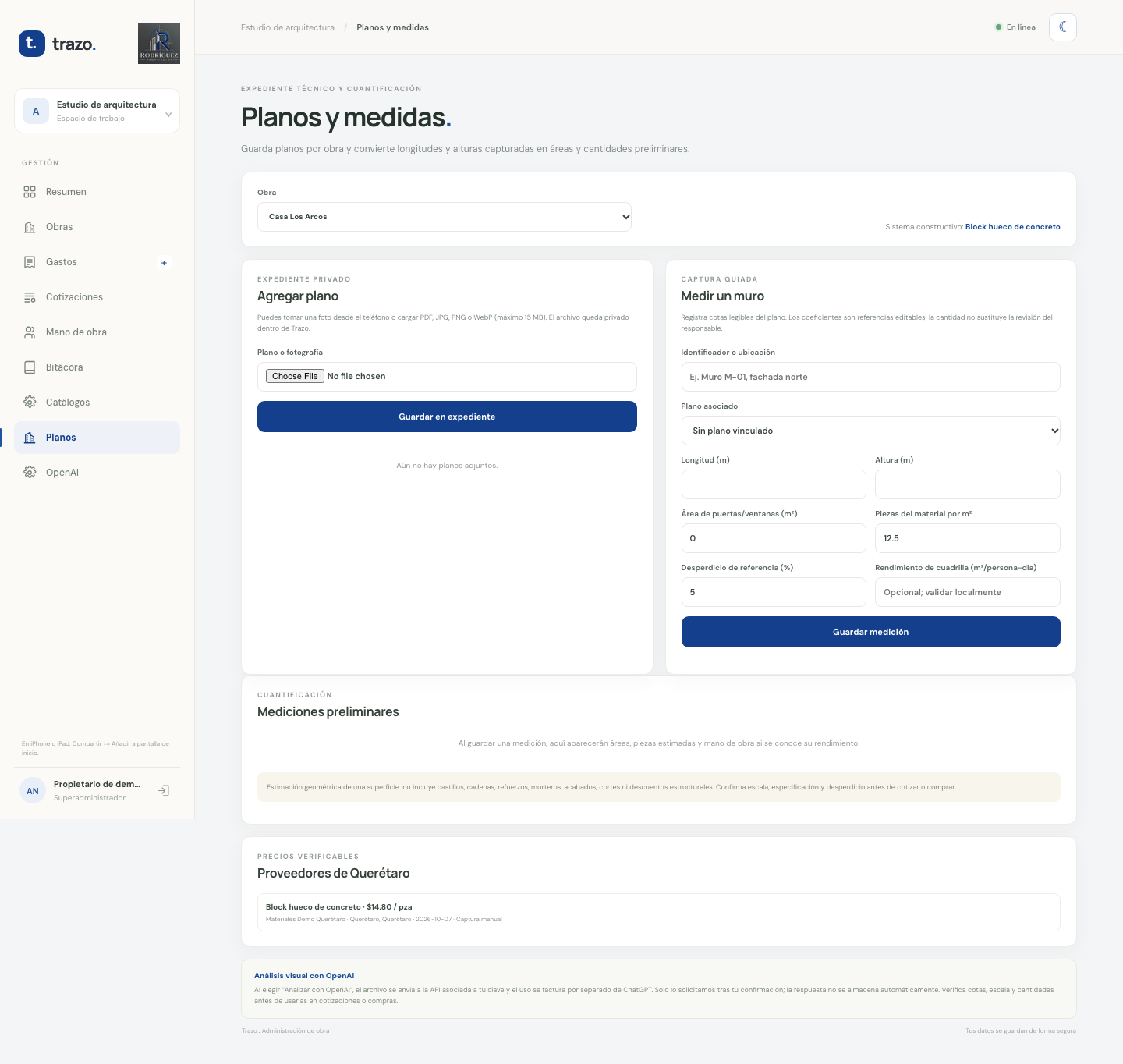The image size is (1123, 1064).
Task: Click the Área de puertas/ventanas field
Action: click(774, 538)
